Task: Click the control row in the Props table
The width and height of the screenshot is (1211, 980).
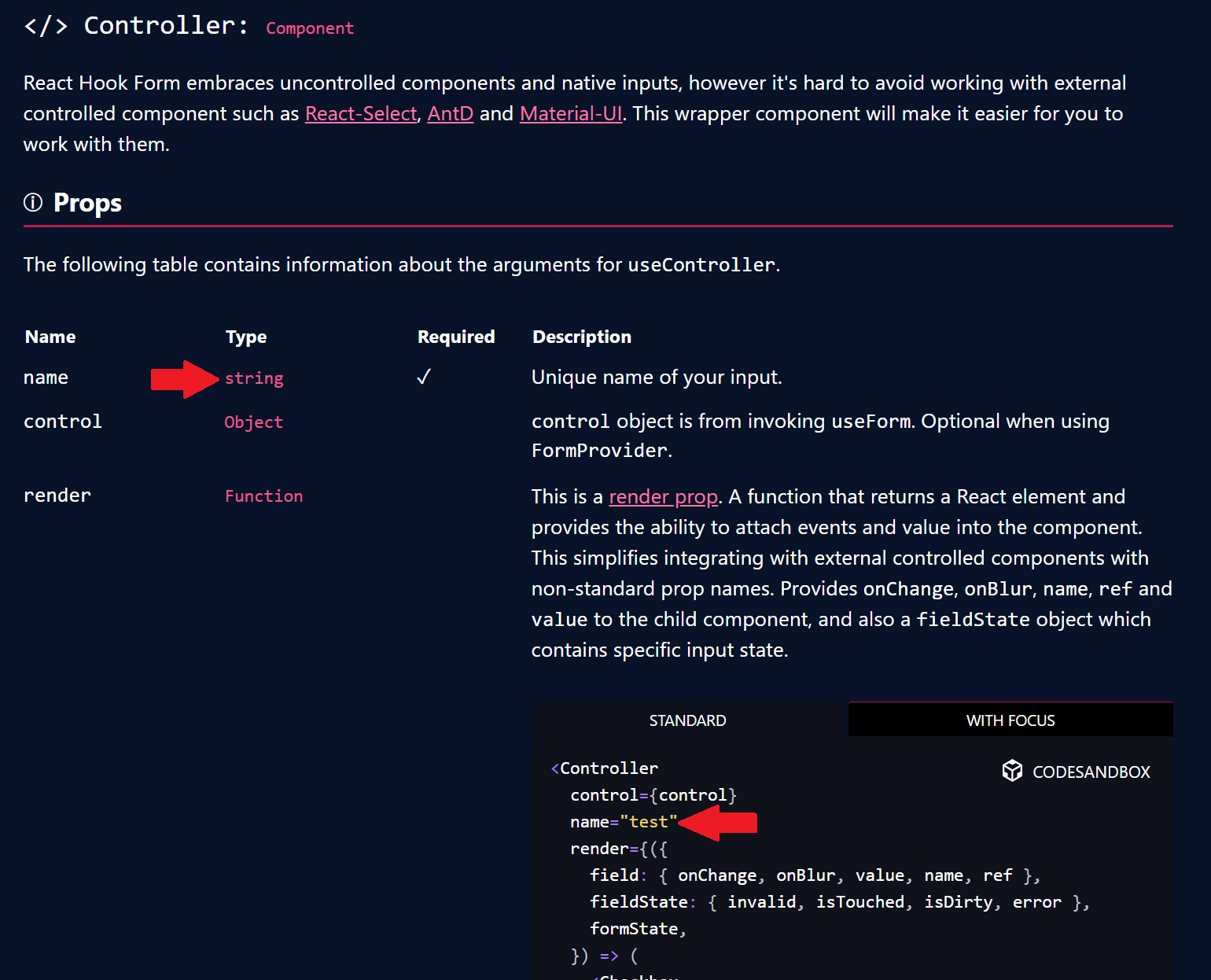Action: pyautogui.click(x=63, y=422)
